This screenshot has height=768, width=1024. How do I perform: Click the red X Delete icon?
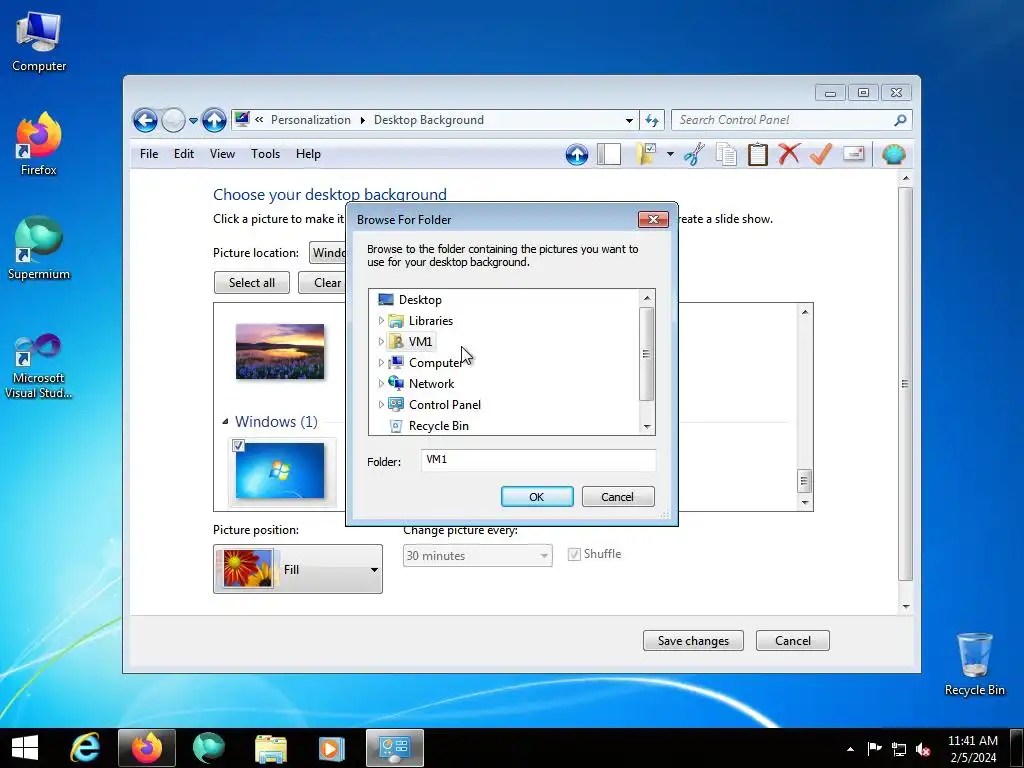tap(789, 154)
